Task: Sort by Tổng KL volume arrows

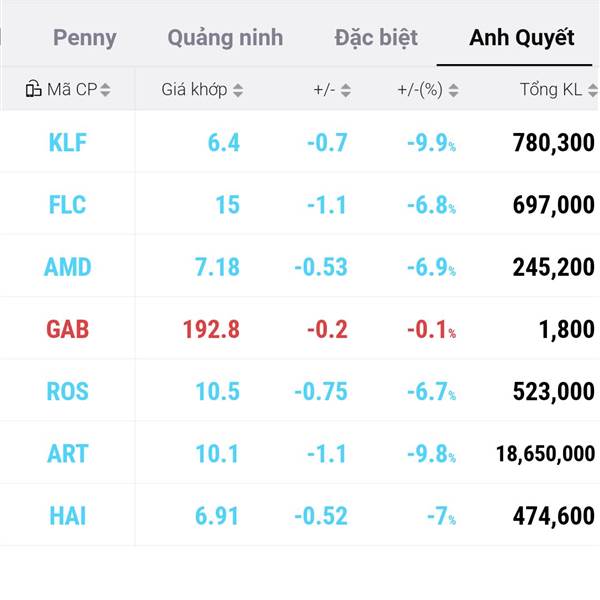Action: (x=593, y=90)
